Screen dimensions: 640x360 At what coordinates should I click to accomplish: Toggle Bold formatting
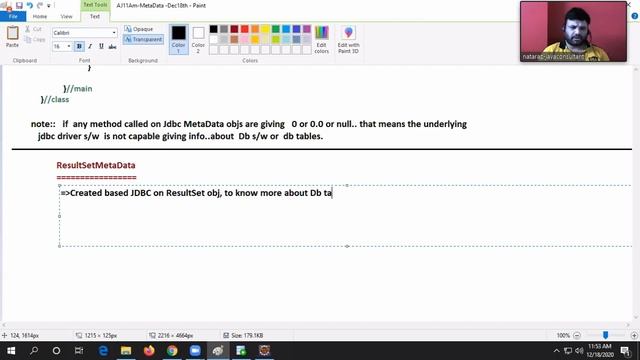pos(79,46)
